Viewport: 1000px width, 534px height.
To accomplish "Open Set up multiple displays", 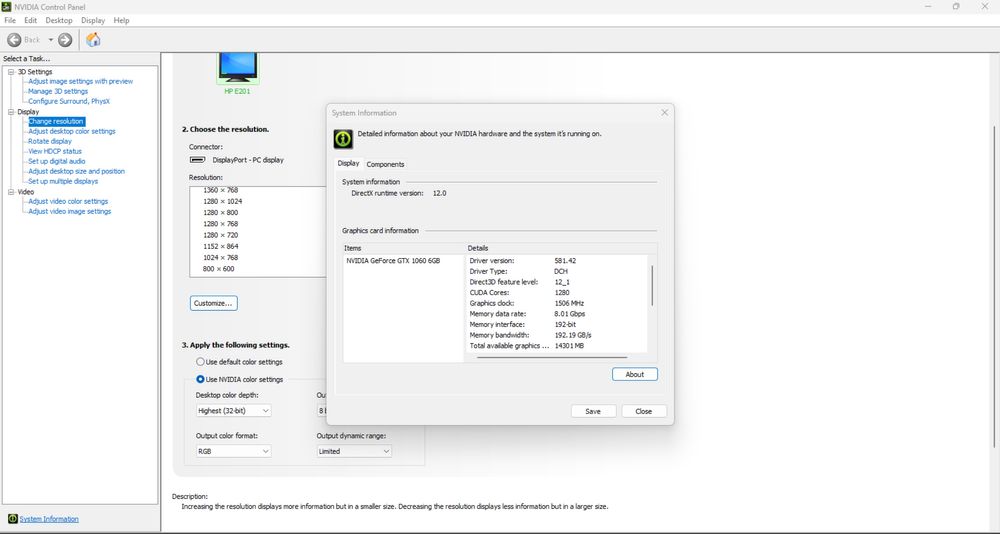I will [63, 181].
